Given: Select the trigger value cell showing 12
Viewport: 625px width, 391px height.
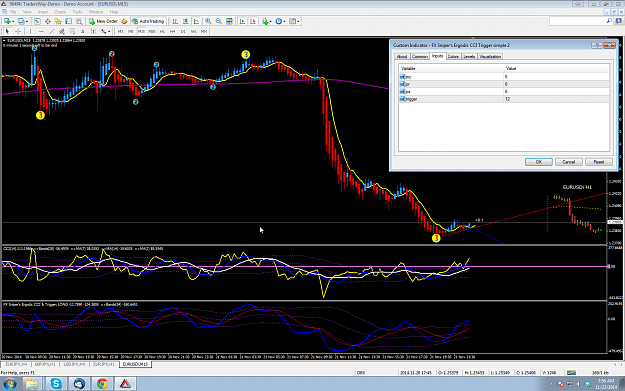Looking at the screenshot, I should [556, 99].
